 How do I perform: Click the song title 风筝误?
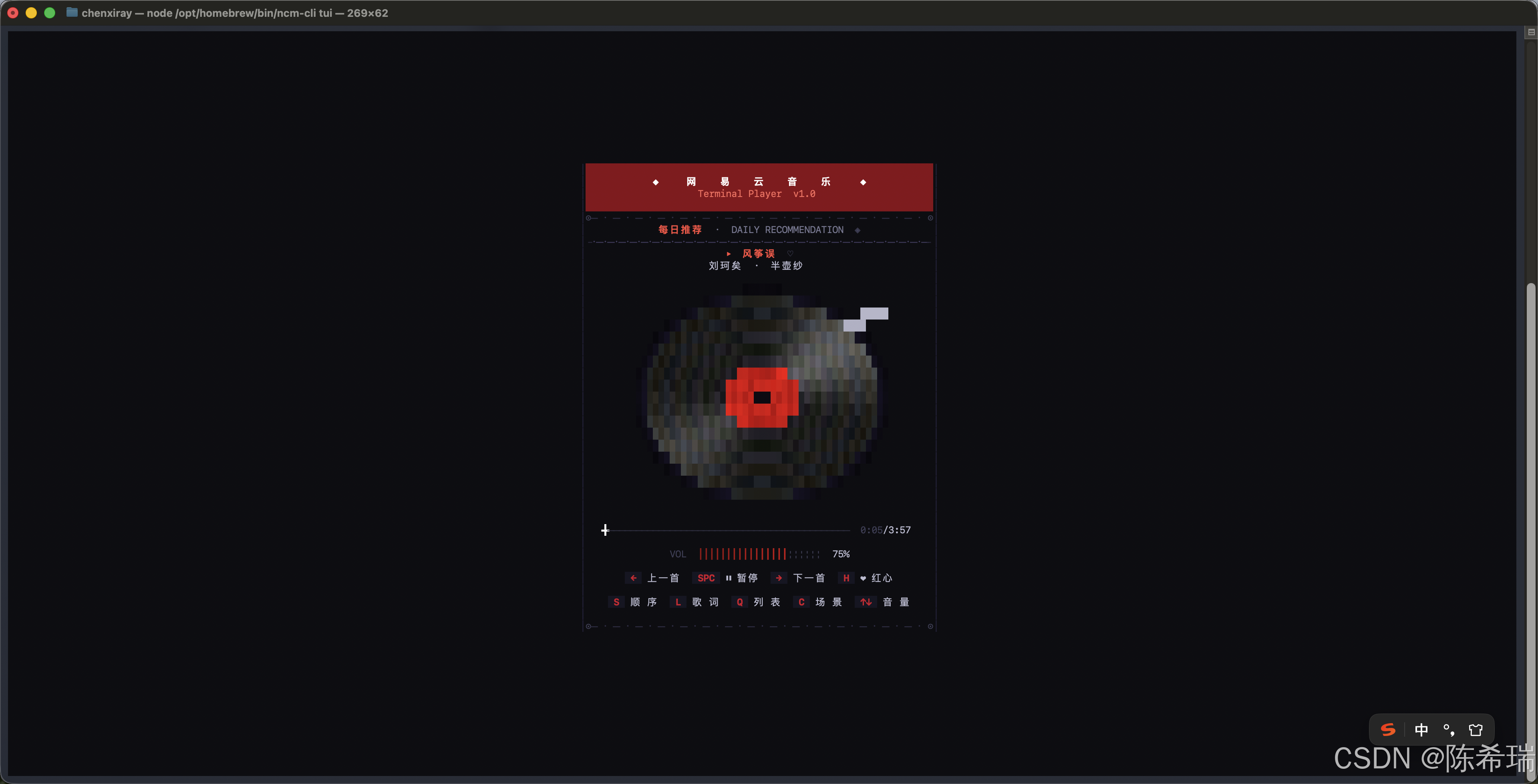tap(758, 254)
